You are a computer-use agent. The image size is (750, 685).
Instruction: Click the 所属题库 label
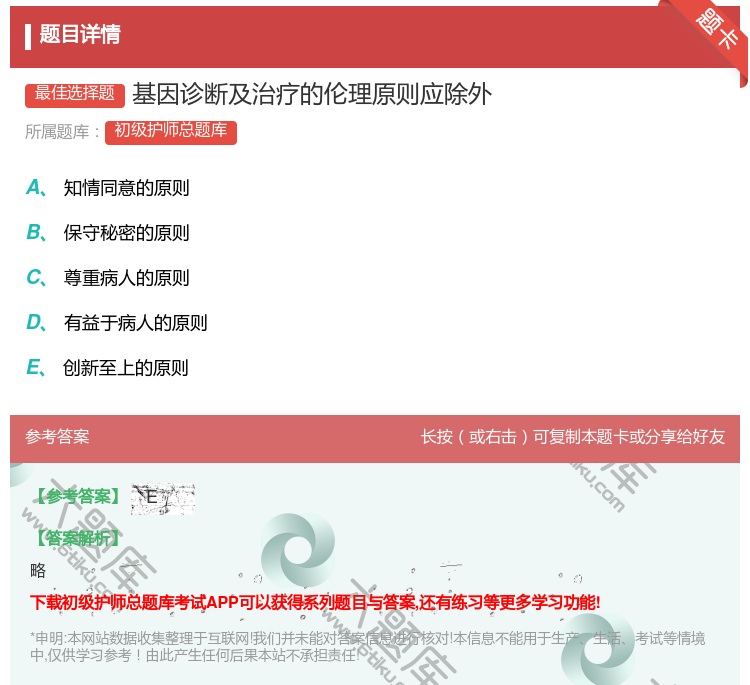point(62,132)
